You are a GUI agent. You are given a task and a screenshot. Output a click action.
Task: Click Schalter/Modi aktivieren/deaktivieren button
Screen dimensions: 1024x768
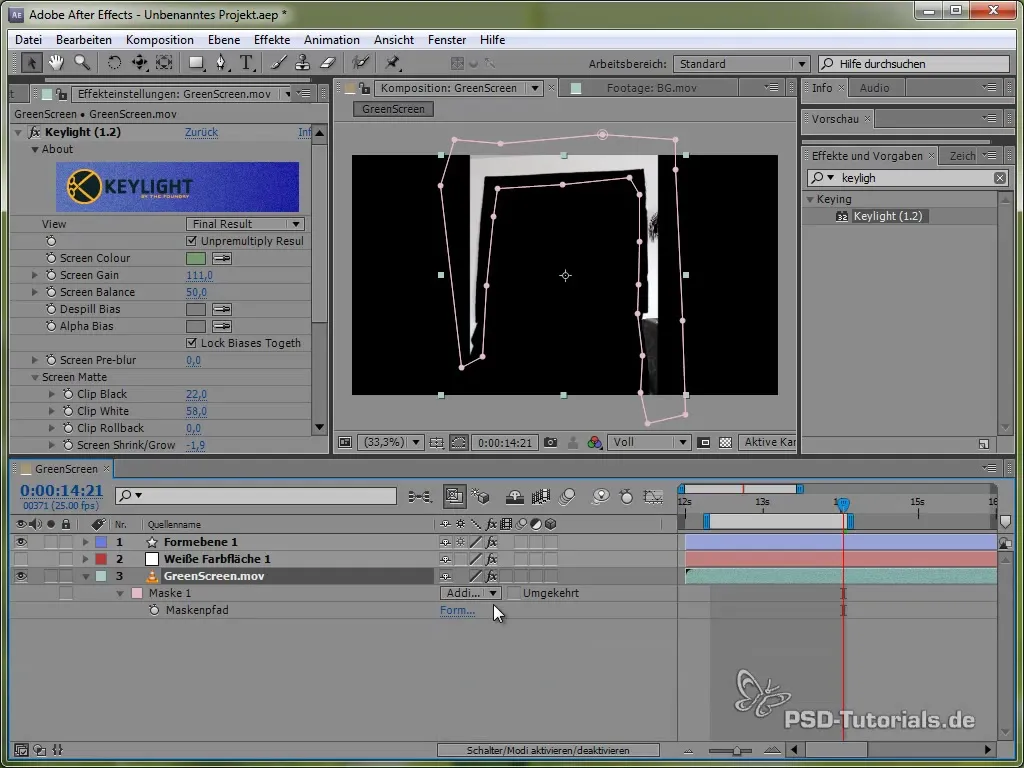[x=548, y=751]
